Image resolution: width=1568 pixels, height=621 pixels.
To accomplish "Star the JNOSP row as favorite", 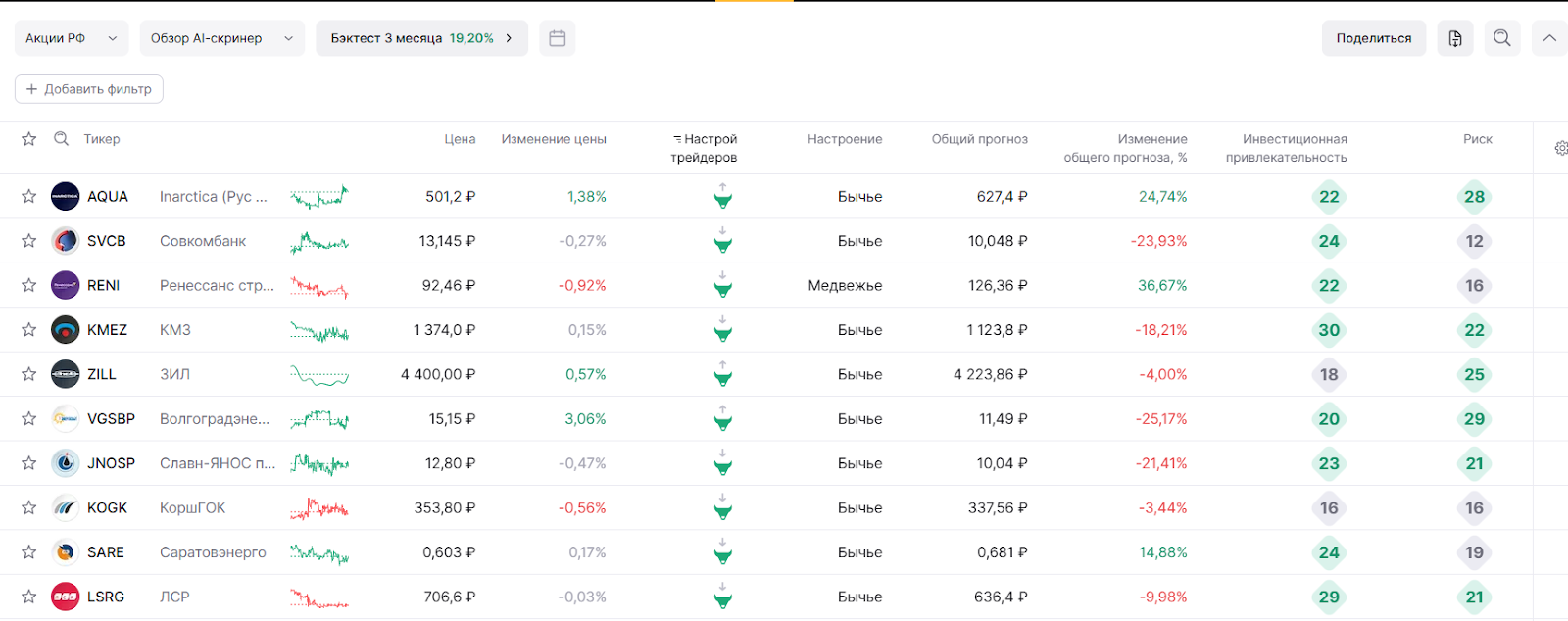I will coord(29,463).
